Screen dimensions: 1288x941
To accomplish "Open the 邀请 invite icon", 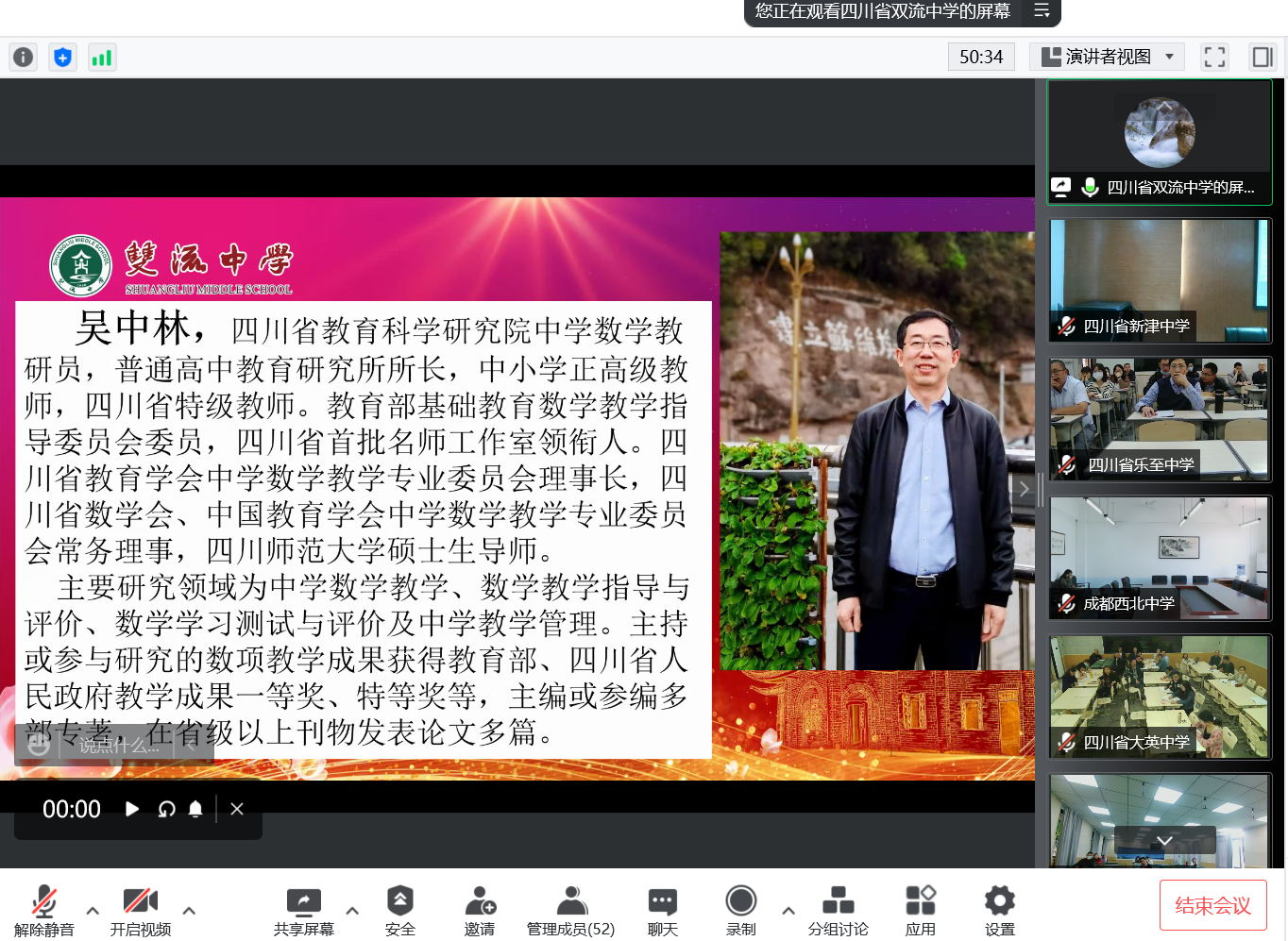I will click(x=480, y=911).
